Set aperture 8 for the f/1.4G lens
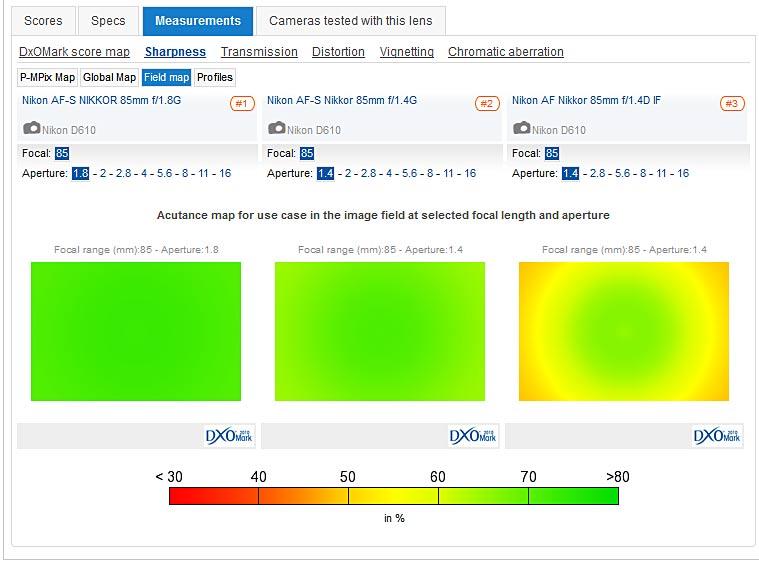 click(430, 173)
